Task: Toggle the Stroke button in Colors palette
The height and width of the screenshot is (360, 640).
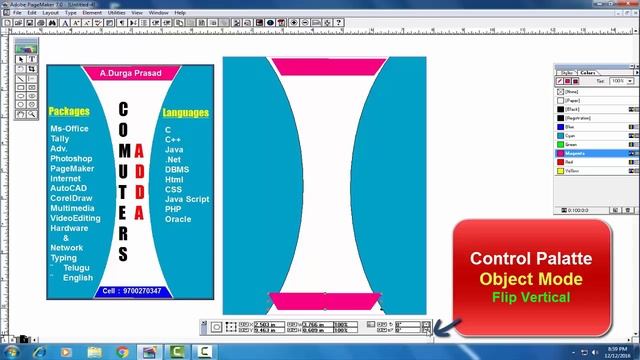Action: point(560,81)
